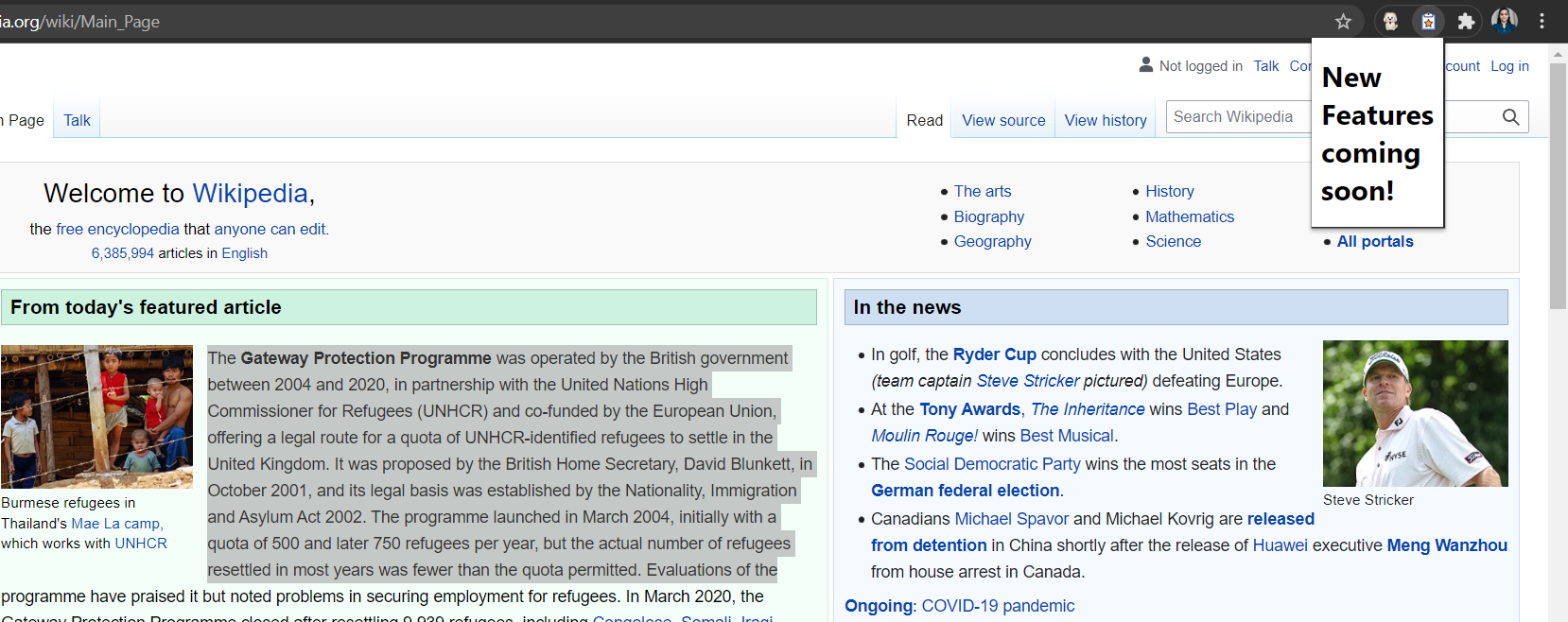The image size is (1568, 622).
Task: Select the Read tab
Action: click(x=924, y=120)
